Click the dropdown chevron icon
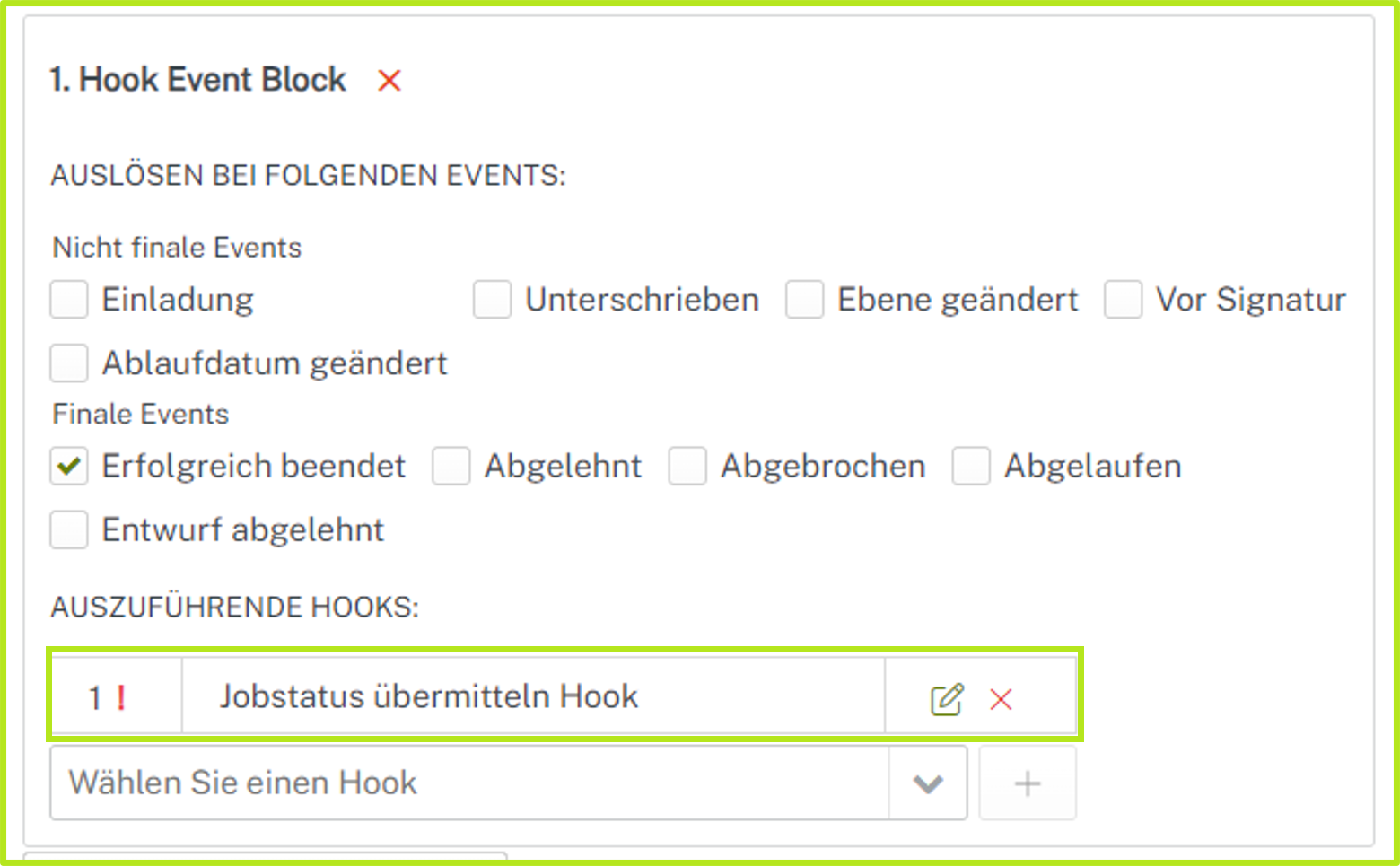 click(927, 783)
